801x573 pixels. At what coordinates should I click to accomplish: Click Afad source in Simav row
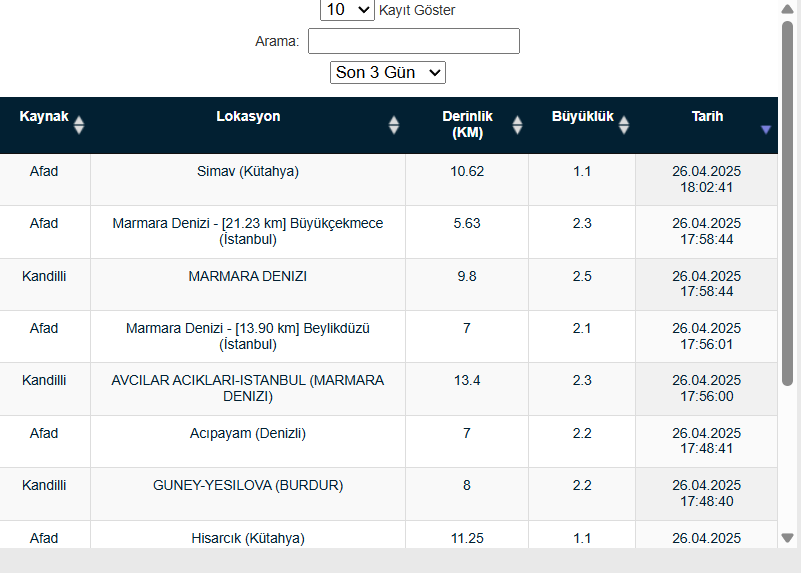click(44, 172)
